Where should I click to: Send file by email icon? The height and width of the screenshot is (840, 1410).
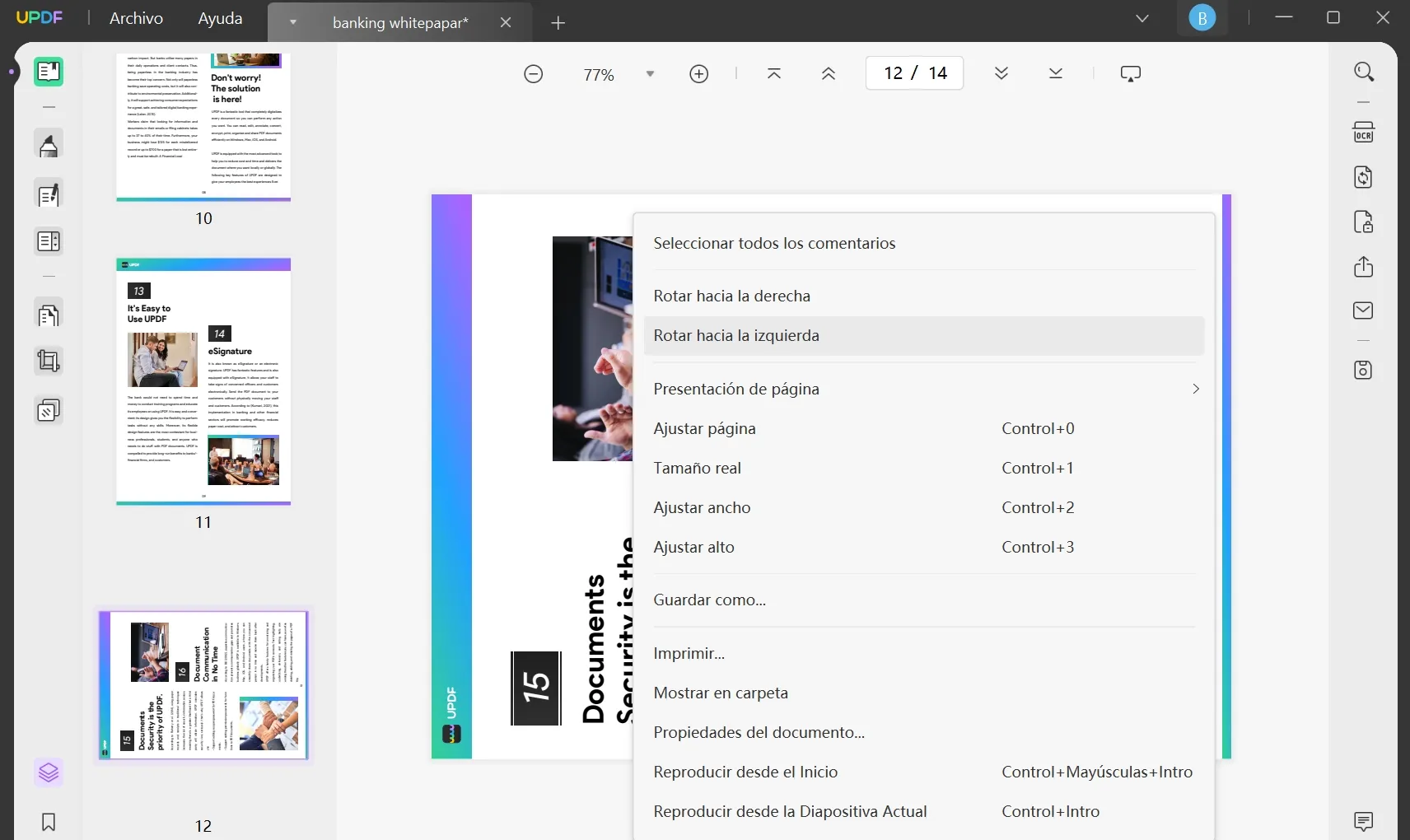click(x=1364, y=310)
